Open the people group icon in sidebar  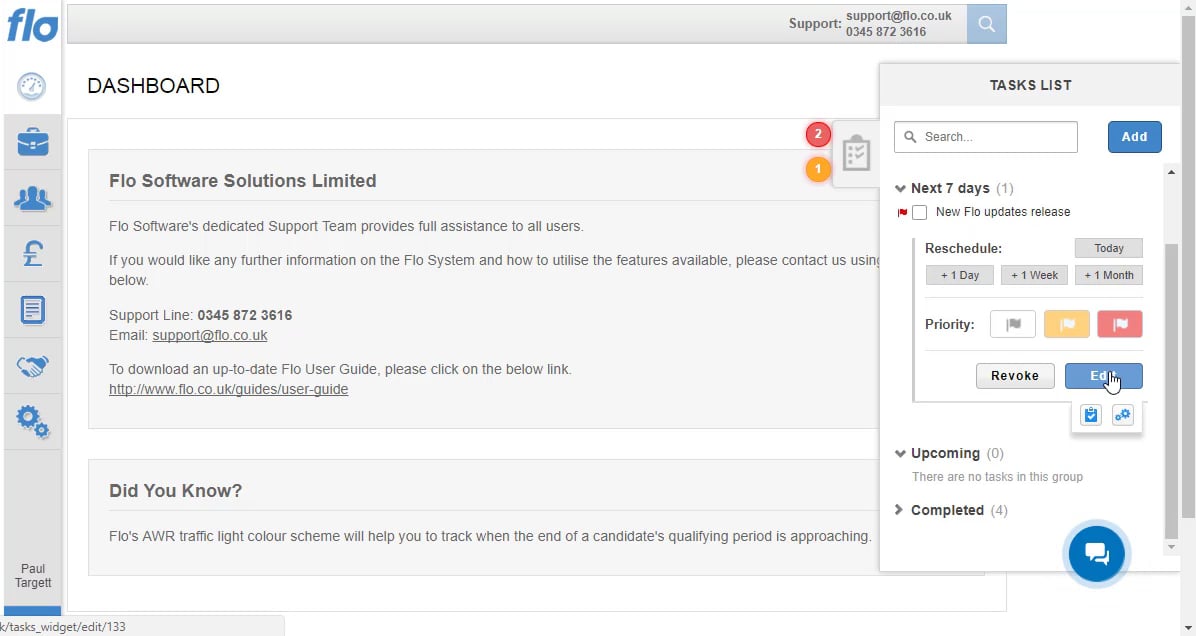point(32,198)
